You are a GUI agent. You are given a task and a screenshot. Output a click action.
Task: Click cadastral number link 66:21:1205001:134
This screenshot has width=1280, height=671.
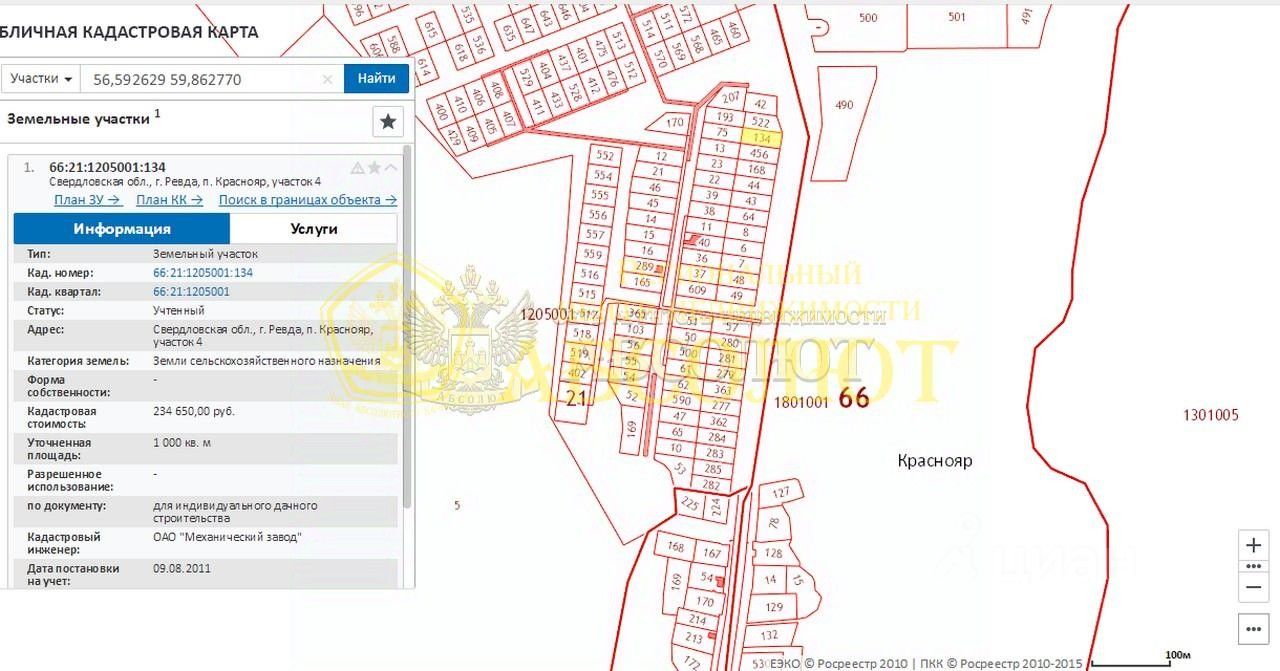[x=203, y=273]
